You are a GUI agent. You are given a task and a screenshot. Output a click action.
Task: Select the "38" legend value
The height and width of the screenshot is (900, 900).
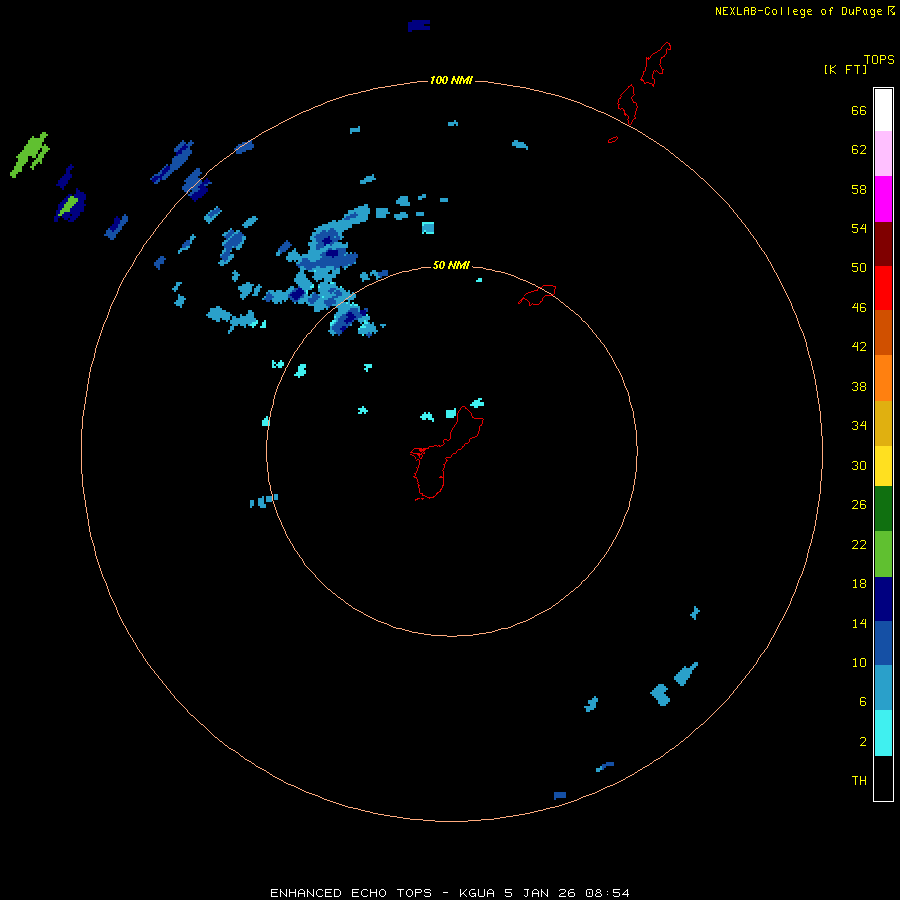(859, 387)
